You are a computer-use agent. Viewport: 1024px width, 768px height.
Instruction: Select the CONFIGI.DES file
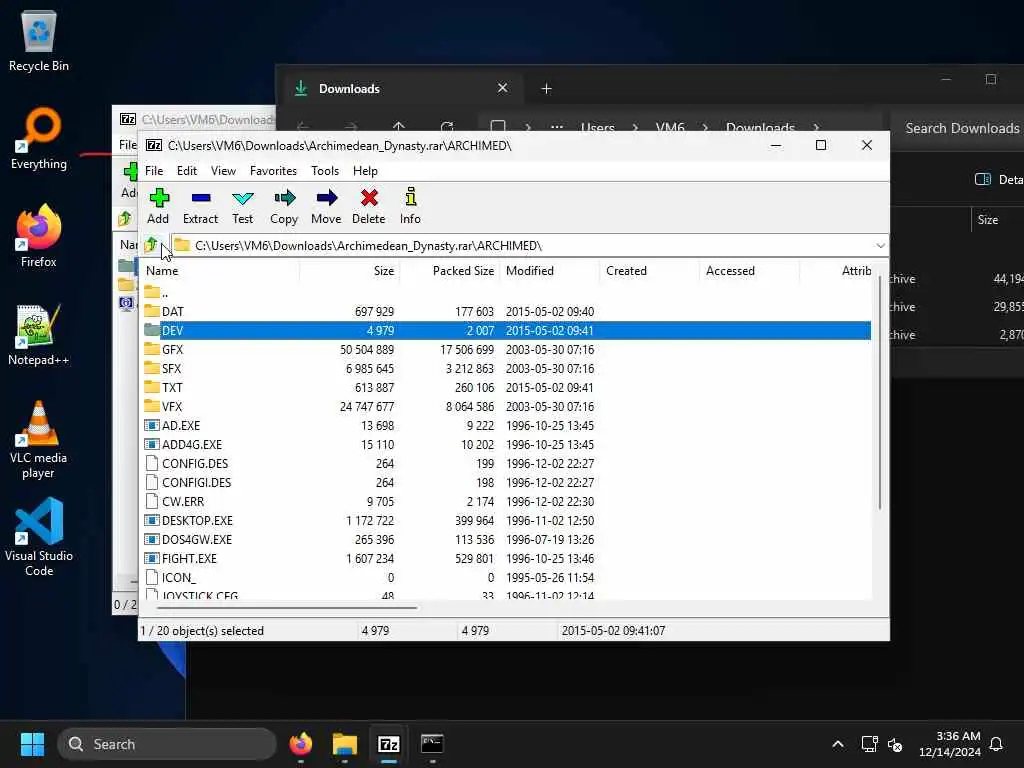[506, 482]
